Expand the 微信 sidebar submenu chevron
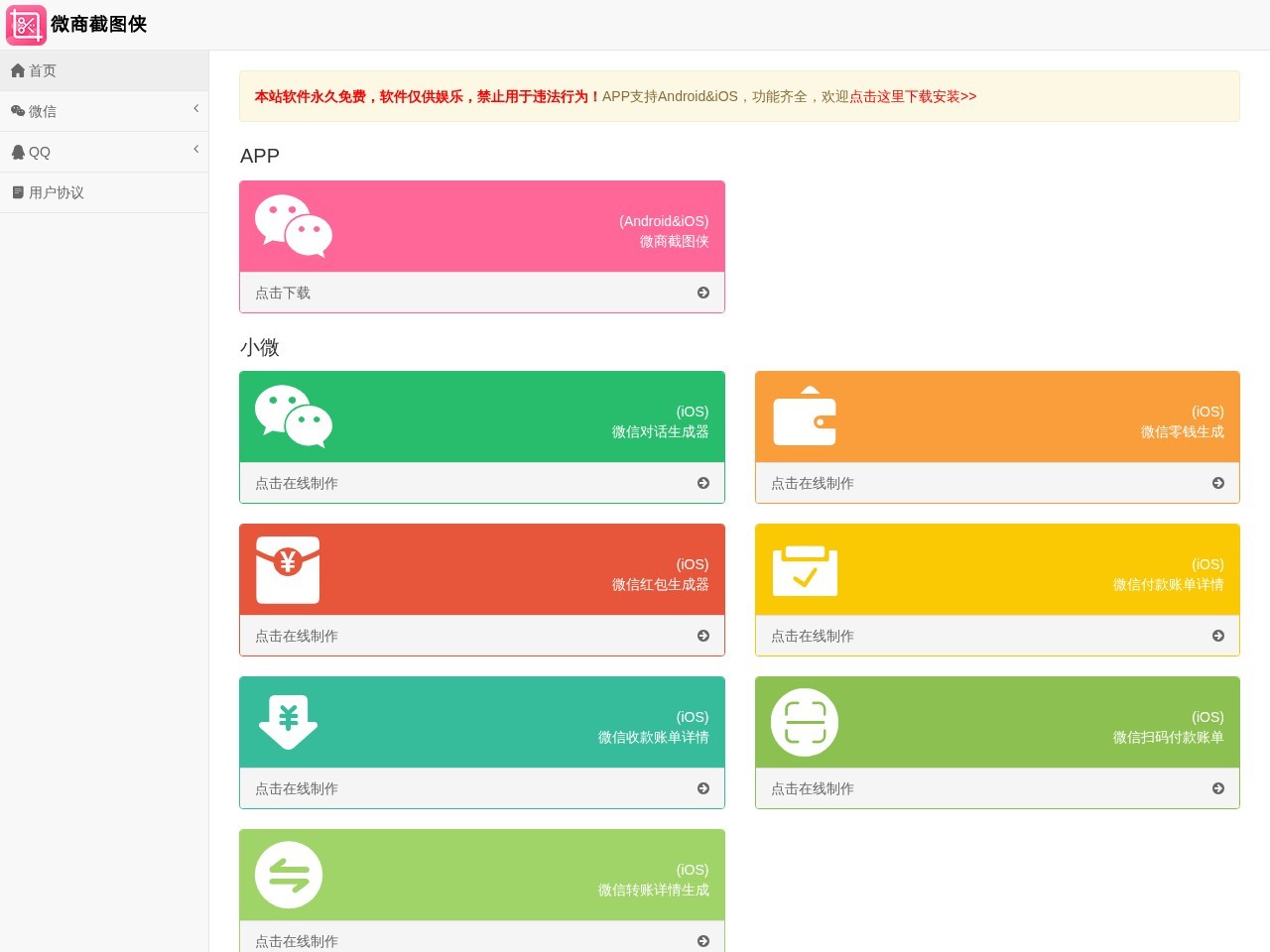The height and width of the screenshot is (952, 1270). tap(196, 109)
